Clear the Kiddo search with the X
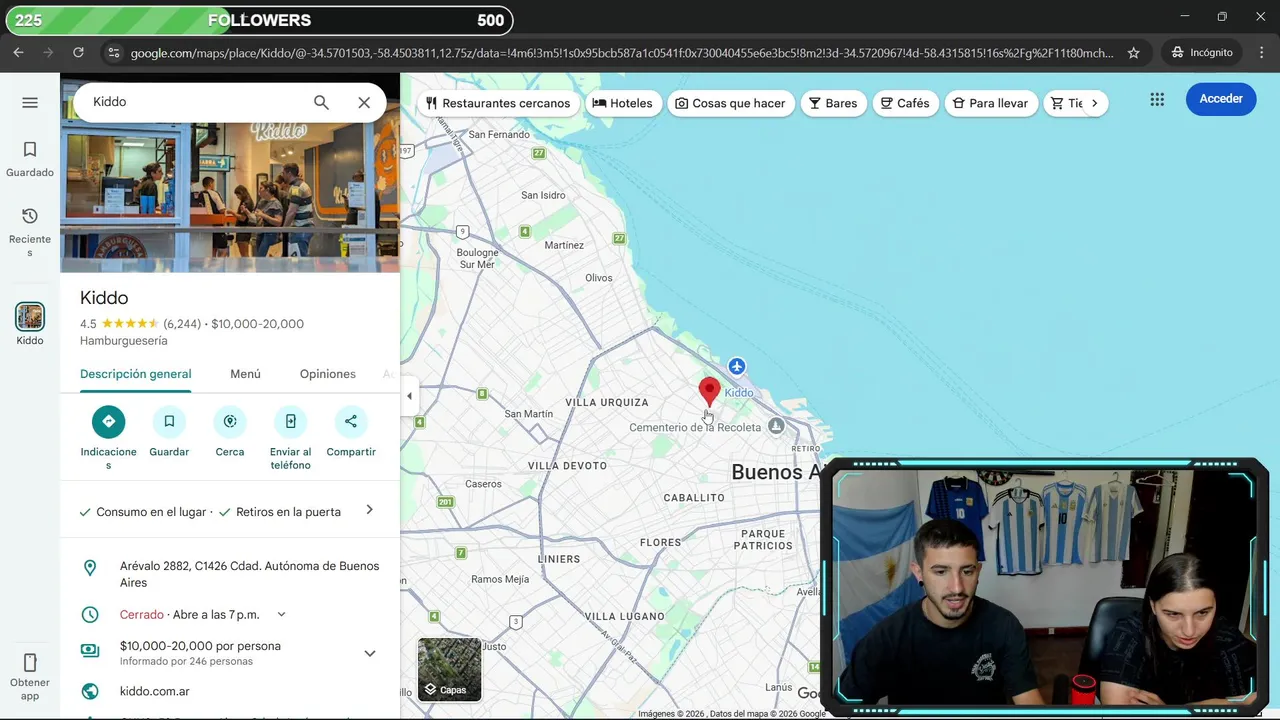1280x720 pixels. pos(364,102)
